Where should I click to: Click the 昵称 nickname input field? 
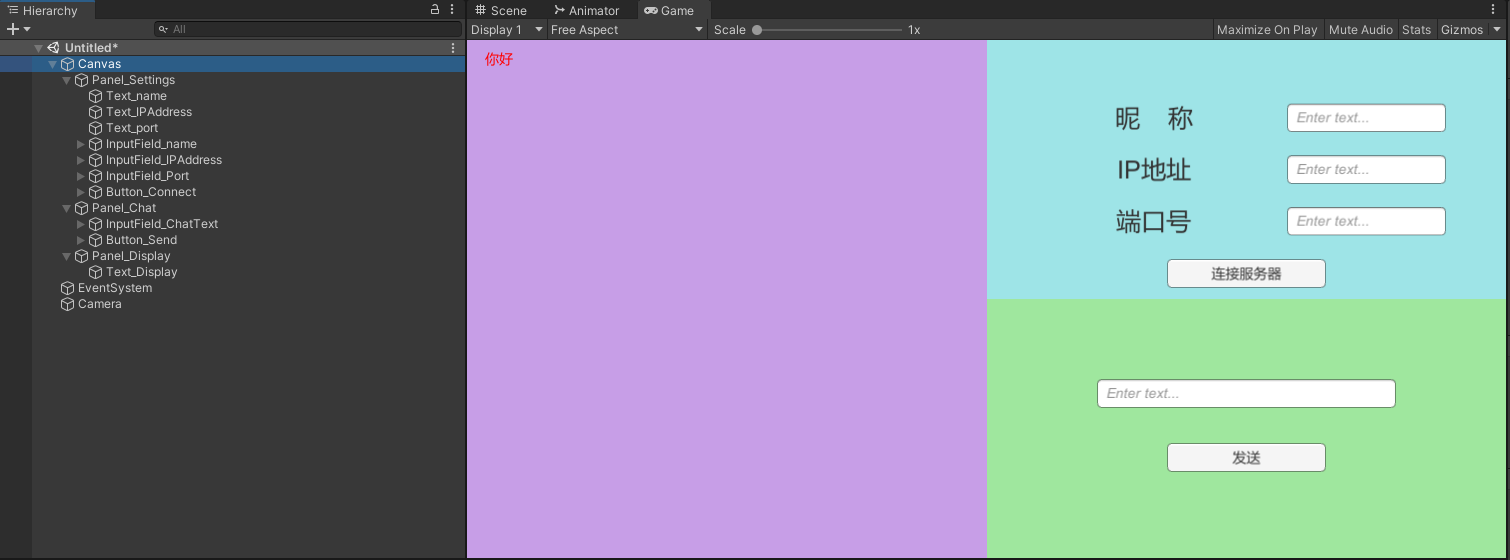click(1366, 118)
